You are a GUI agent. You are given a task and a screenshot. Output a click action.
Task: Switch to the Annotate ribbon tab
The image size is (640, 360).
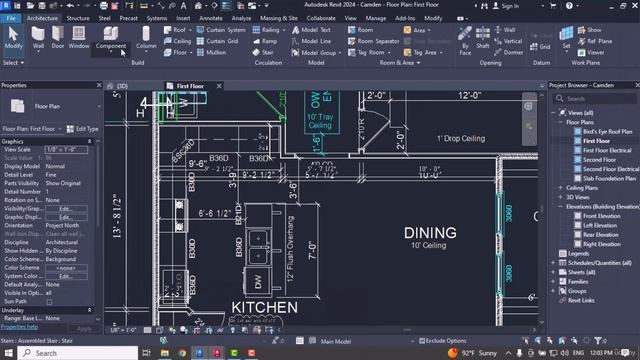click(x=211, y=18)
